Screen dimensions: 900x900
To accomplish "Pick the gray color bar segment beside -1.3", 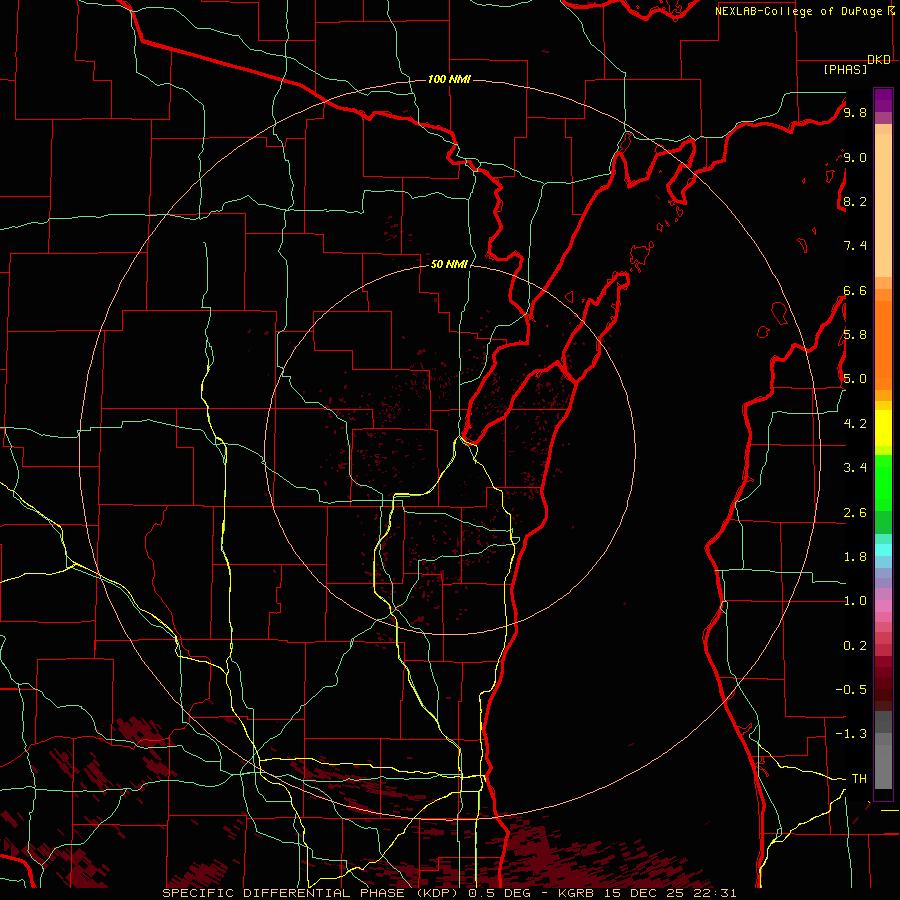I will 883,738.
